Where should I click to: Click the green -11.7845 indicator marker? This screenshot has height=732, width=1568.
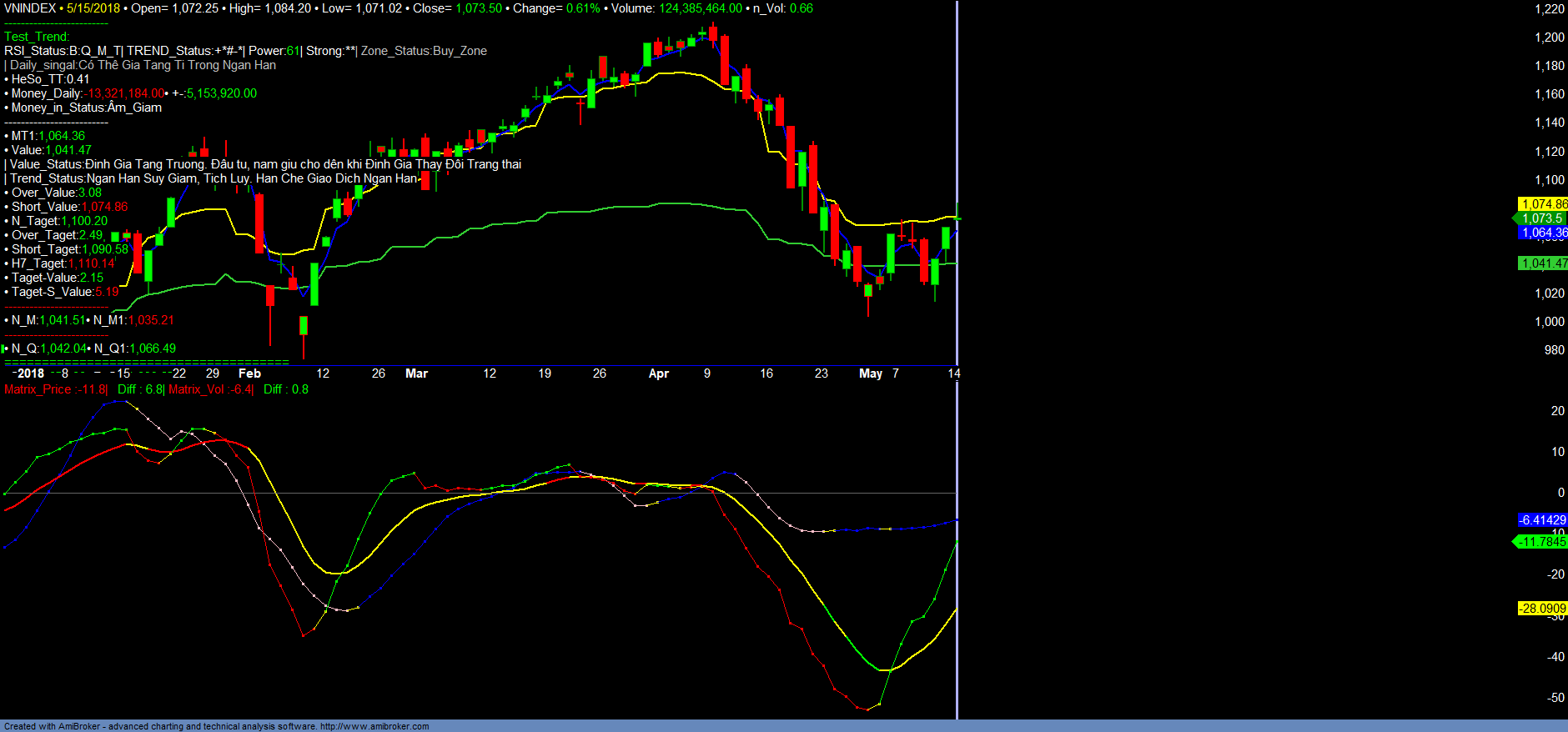[x=1541, y=542]
